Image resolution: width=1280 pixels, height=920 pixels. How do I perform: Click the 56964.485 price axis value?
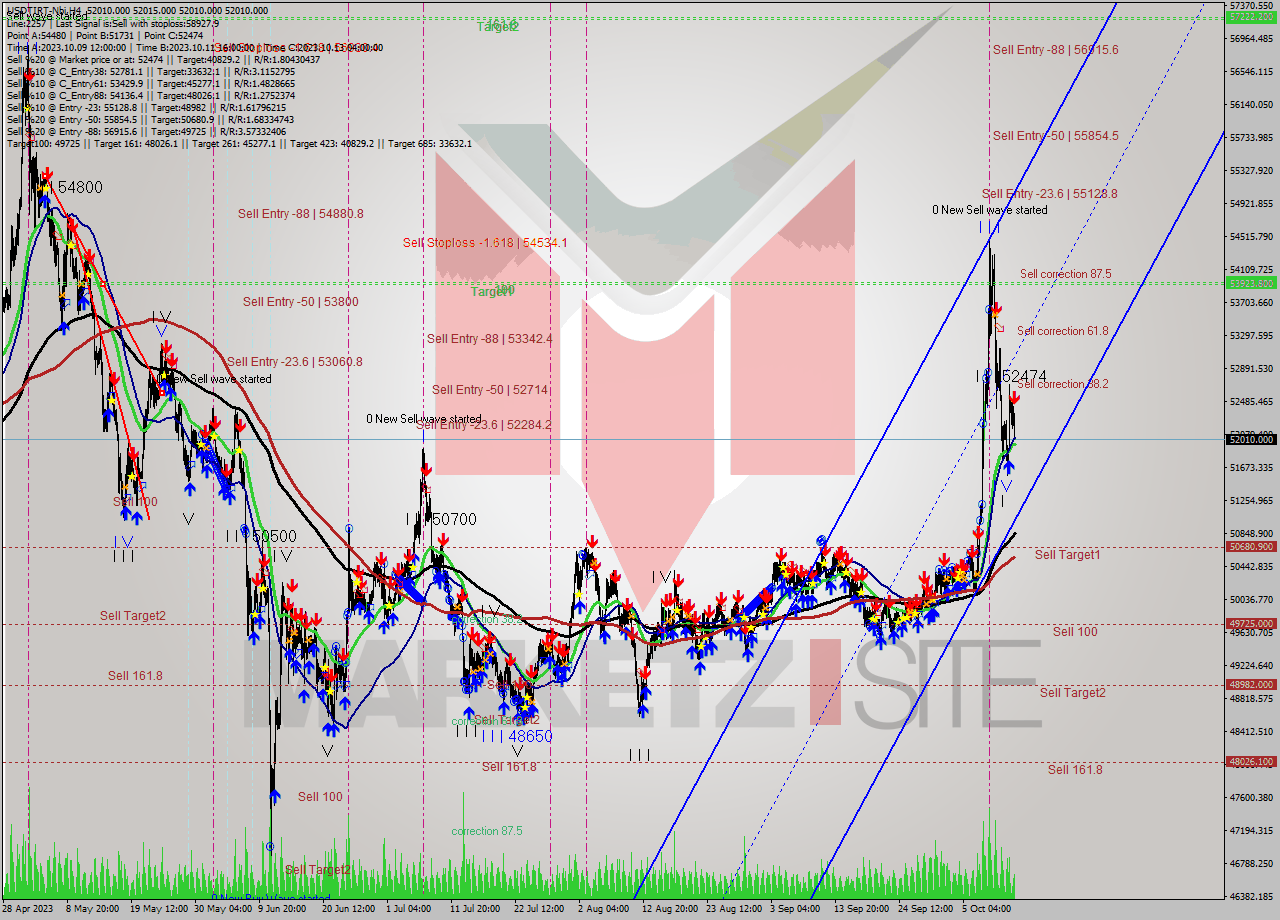[x=1251, y=39]
